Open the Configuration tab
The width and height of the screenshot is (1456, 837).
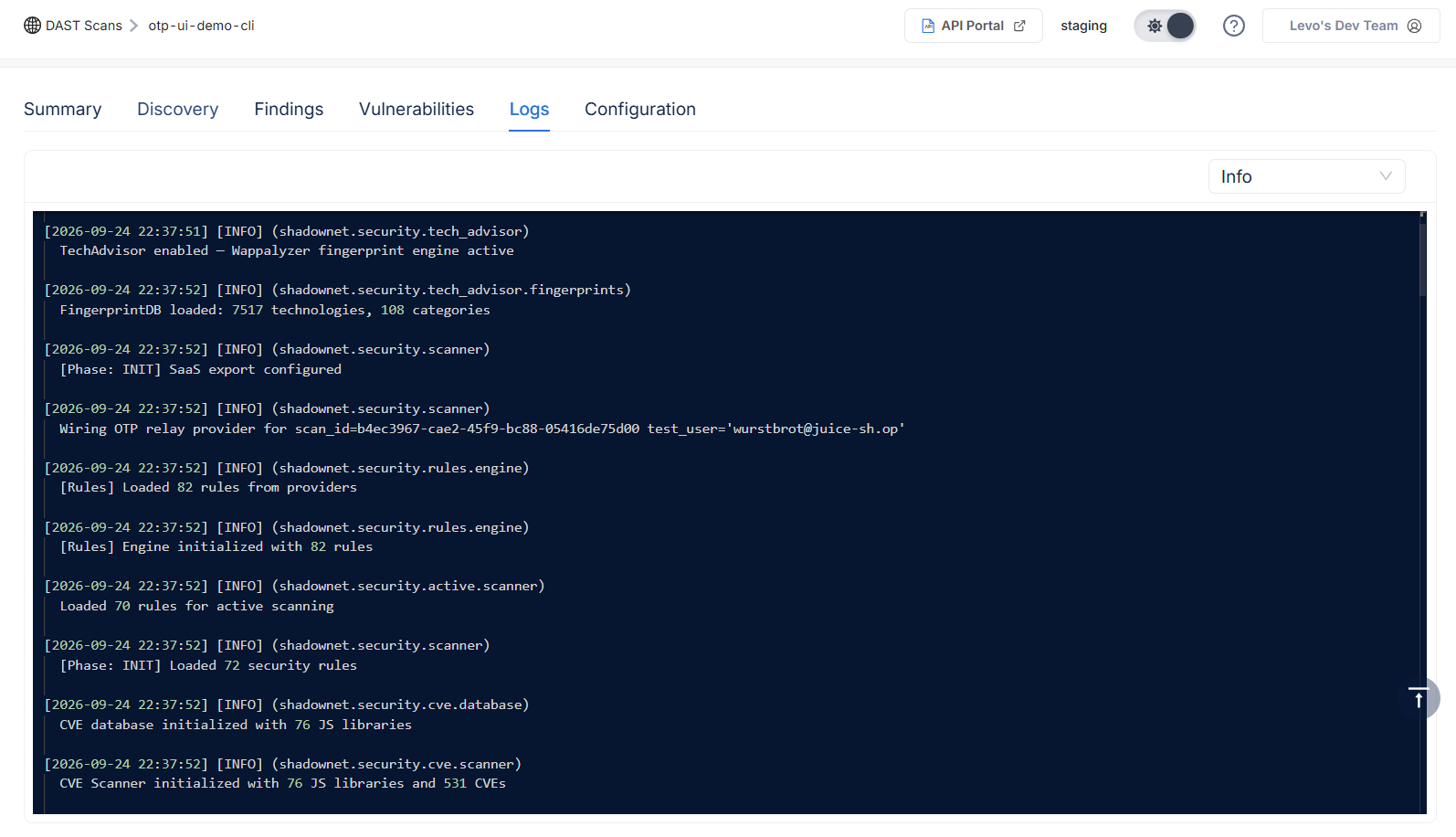[640, 110]
